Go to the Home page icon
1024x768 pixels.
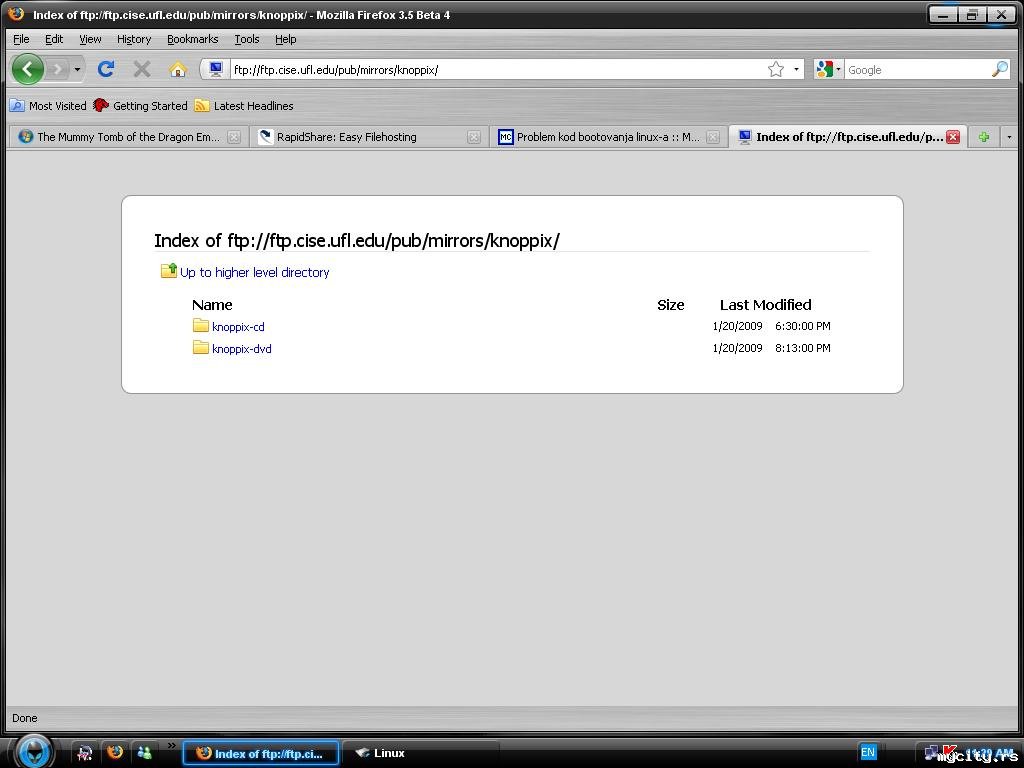coord(178,69)
